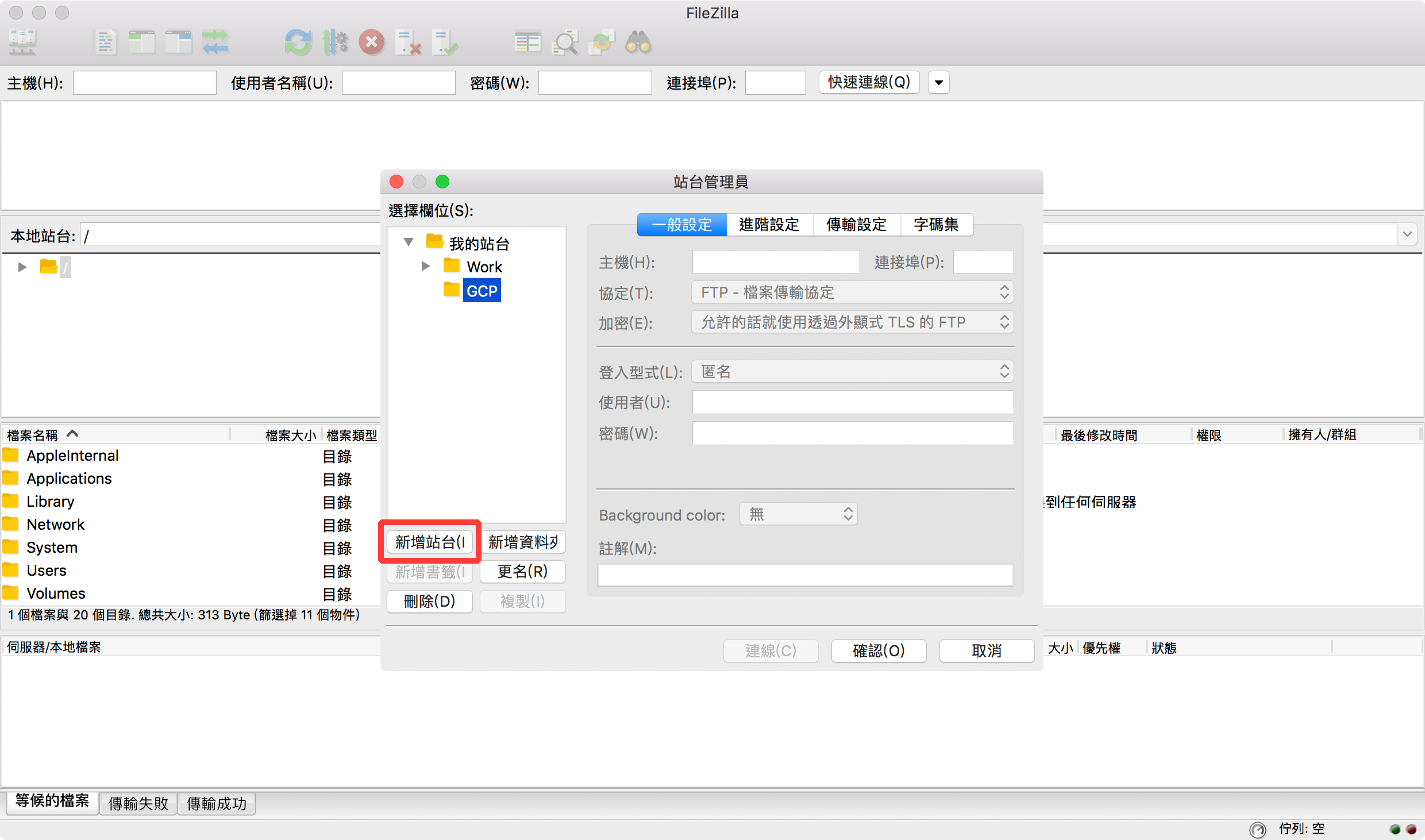The width and height of the screenshot is (1425, 840).
Task: Click the red cancel operation icon
Action: click(372, 43)
